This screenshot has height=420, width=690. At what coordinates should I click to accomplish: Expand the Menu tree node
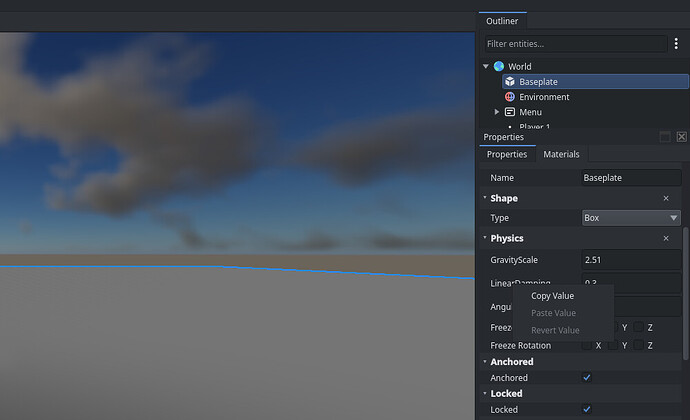click(497, 112)
